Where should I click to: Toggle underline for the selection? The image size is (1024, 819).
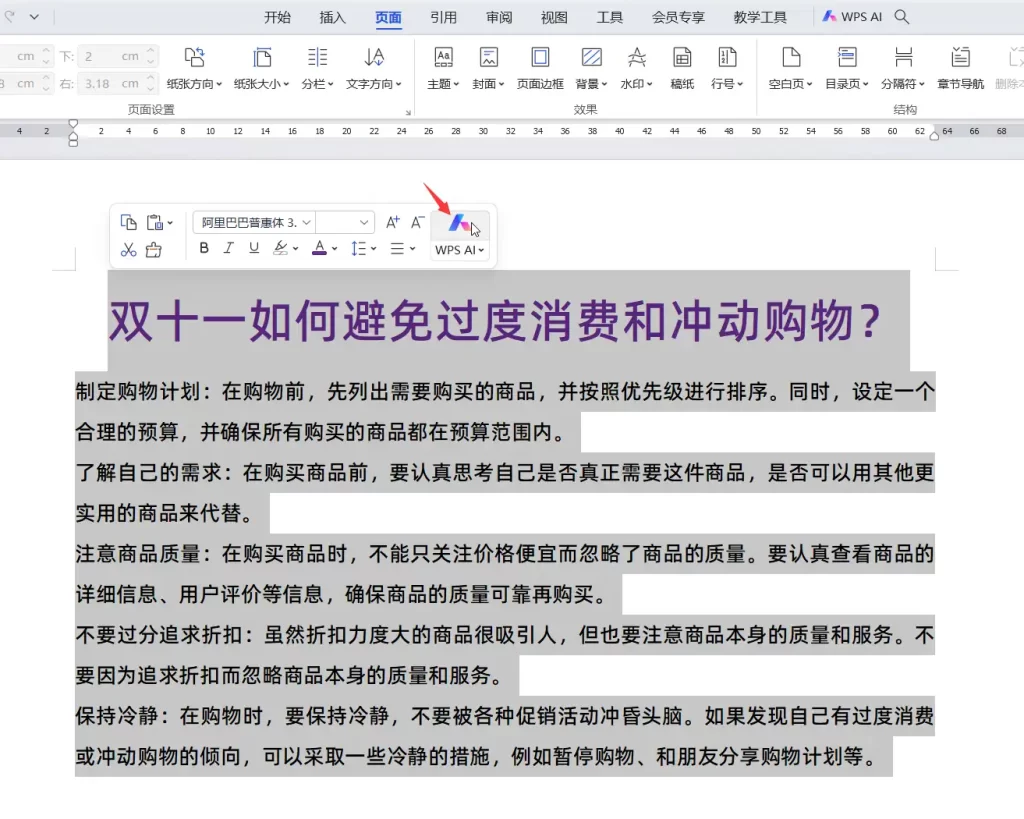(253, 248)
